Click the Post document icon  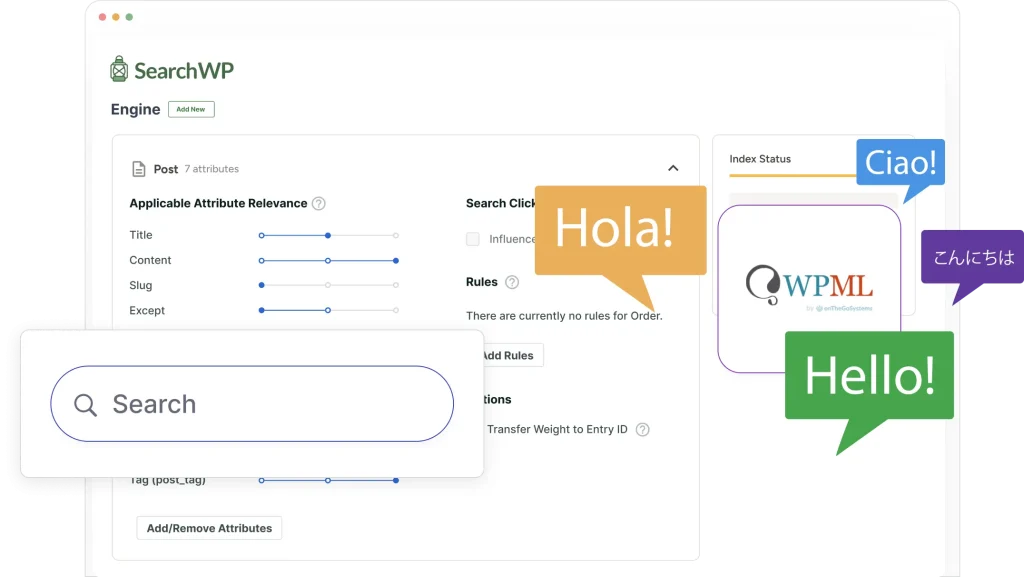138,169
